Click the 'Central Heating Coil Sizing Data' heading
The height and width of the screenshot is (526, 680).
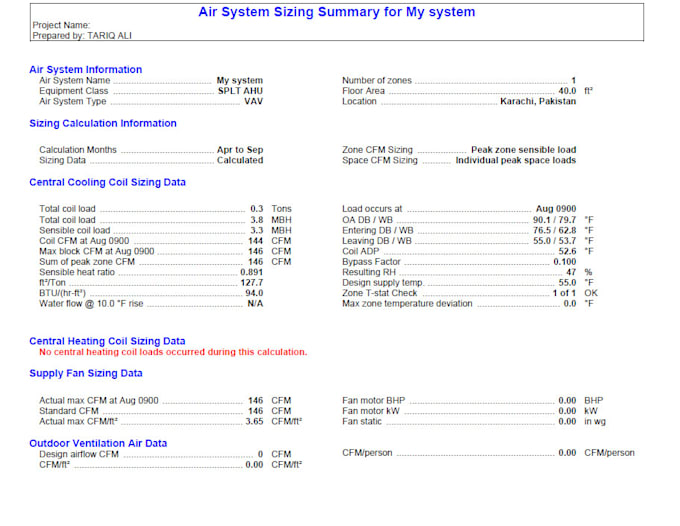107,341
